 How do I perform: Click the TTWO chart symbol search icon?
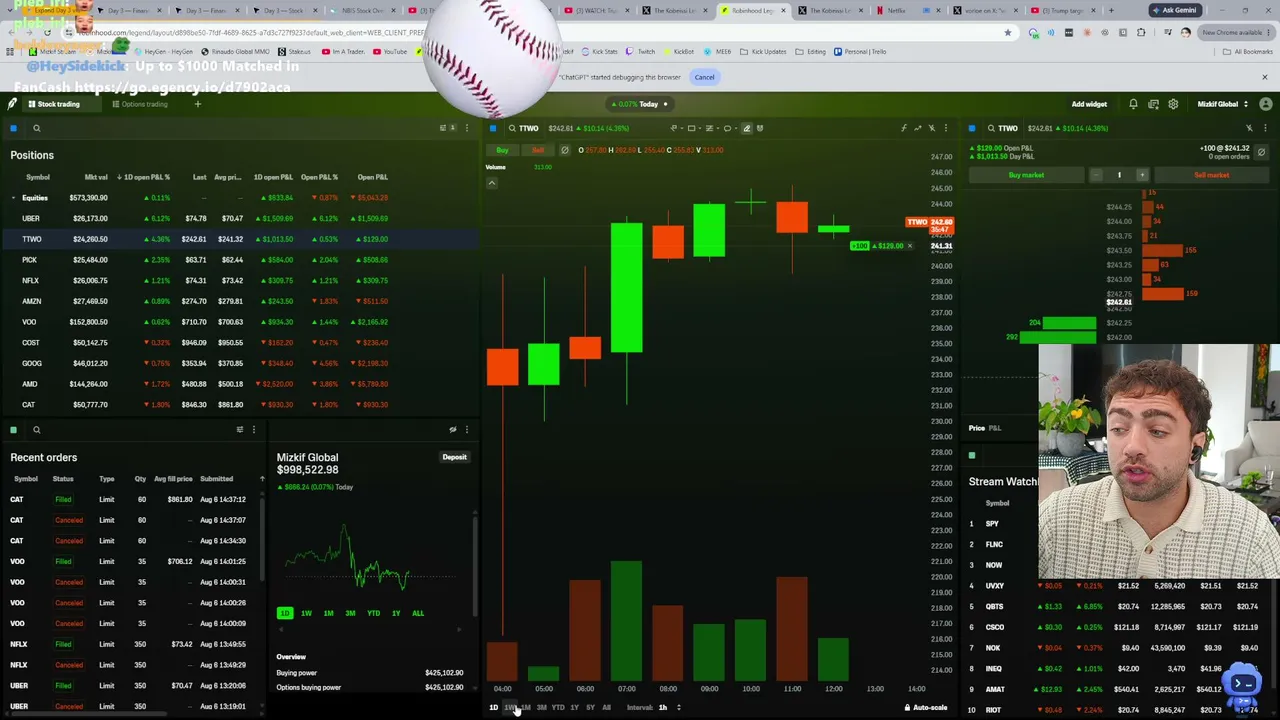[x=512, y=128]
